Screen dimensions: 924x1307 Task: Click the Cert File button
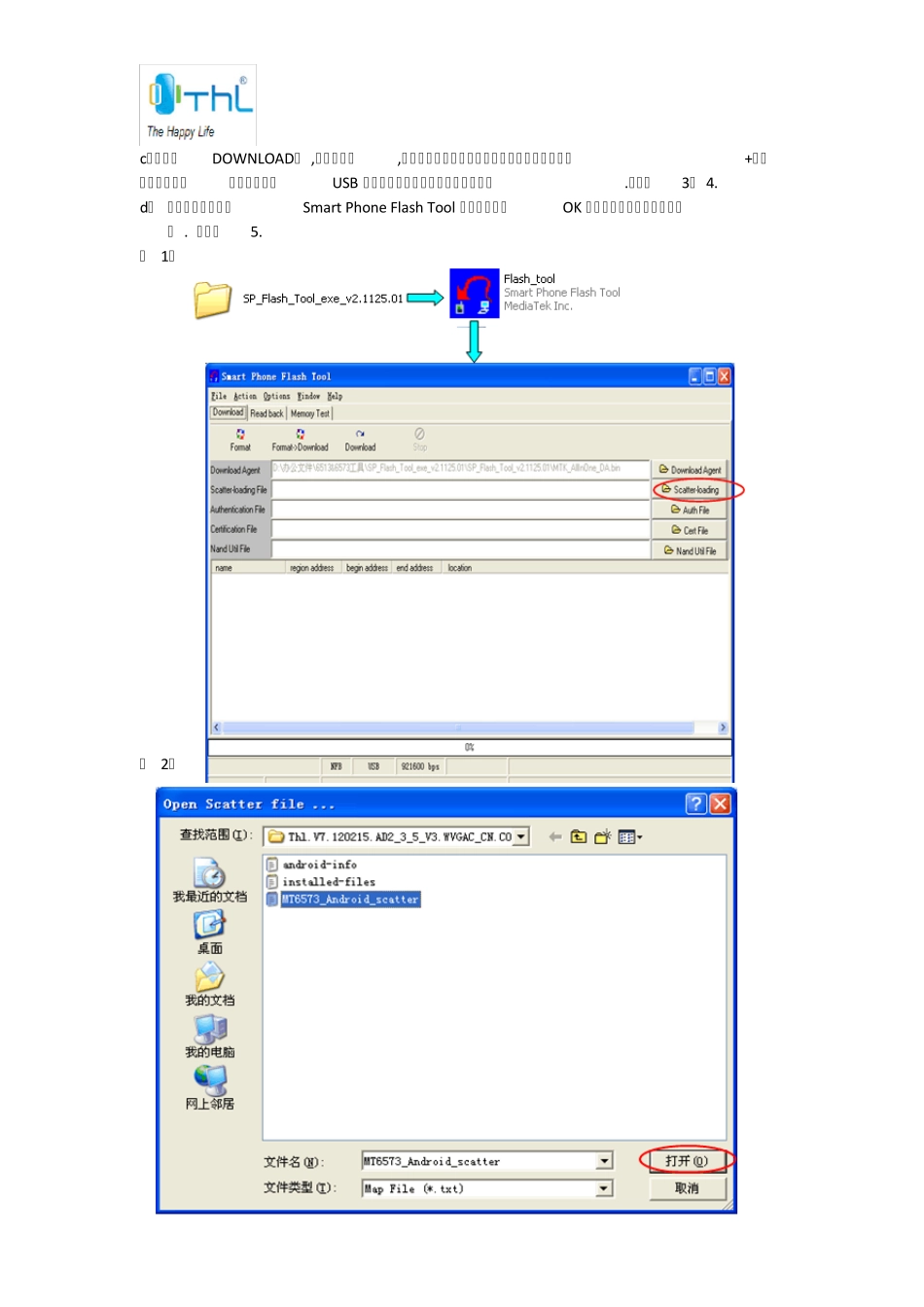(x=690, y=530)
